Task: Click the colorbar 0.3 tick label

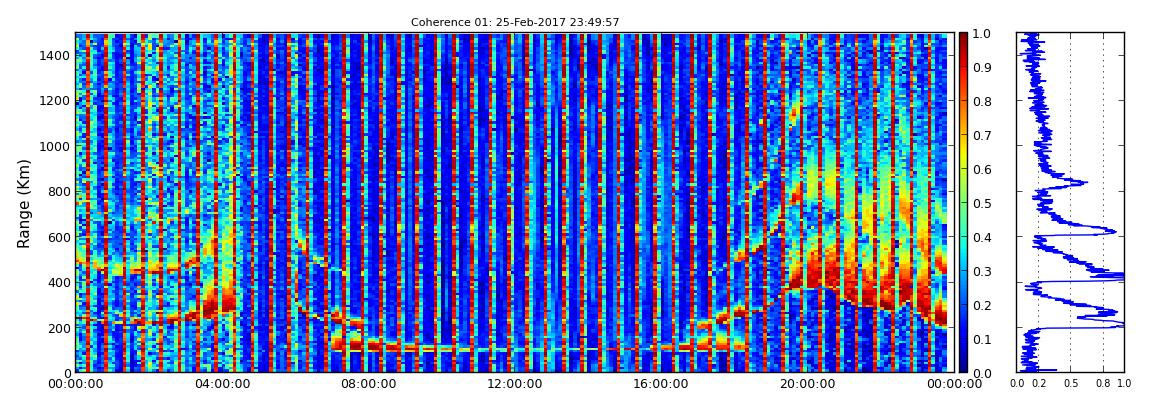Action: point(984,271)
